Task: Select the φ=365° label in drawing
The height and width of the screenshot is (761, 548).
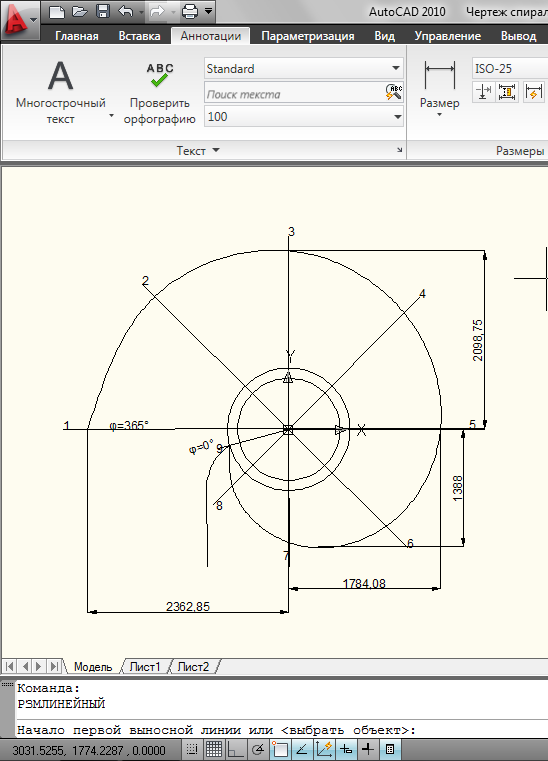Action: point(129,425)
